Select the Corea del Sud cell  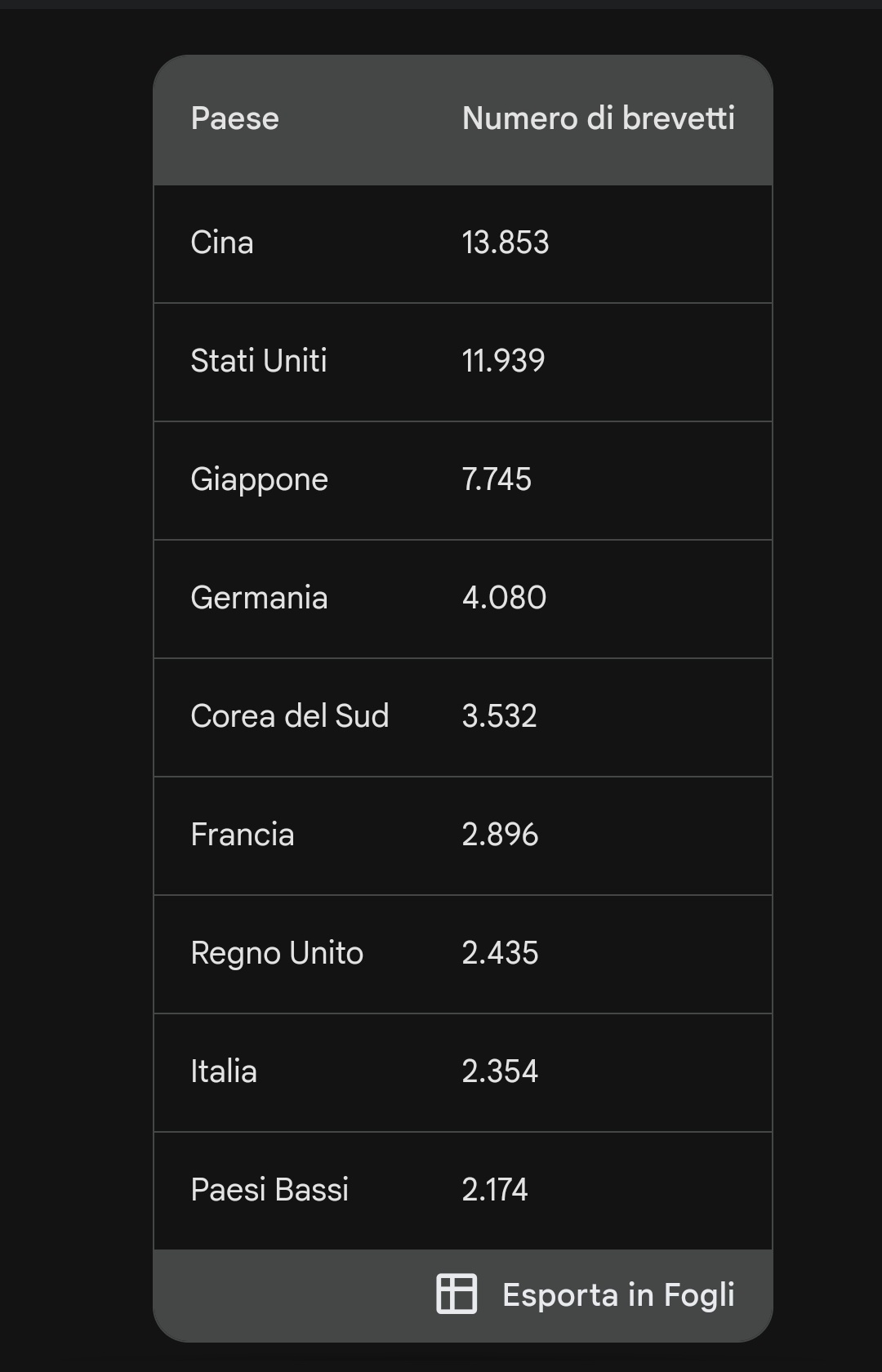tap(290, 716)
